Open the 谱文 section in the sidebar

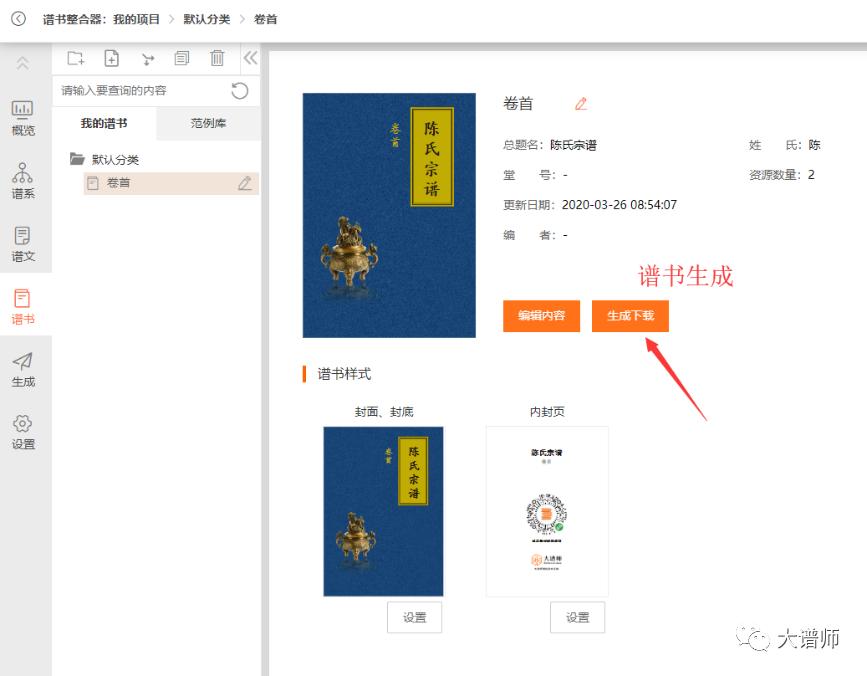tap(23, 242)
